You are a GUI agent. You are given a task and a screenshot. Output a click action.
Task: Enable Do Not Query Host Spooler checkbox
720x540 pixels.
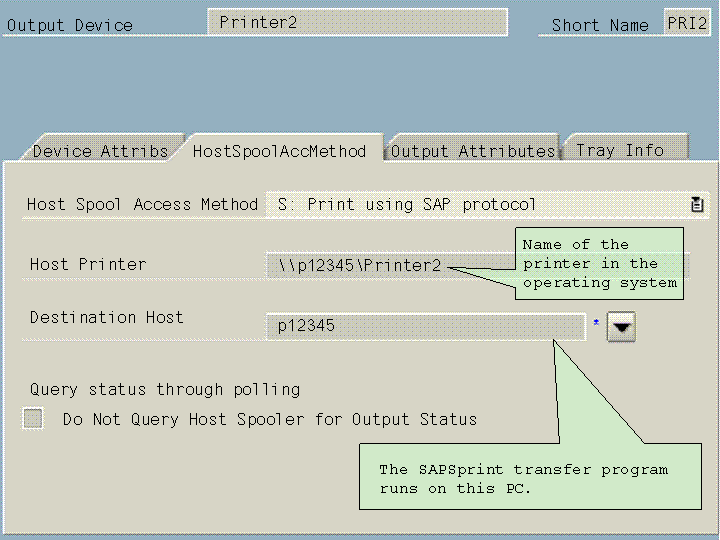[x=34, y=419]
